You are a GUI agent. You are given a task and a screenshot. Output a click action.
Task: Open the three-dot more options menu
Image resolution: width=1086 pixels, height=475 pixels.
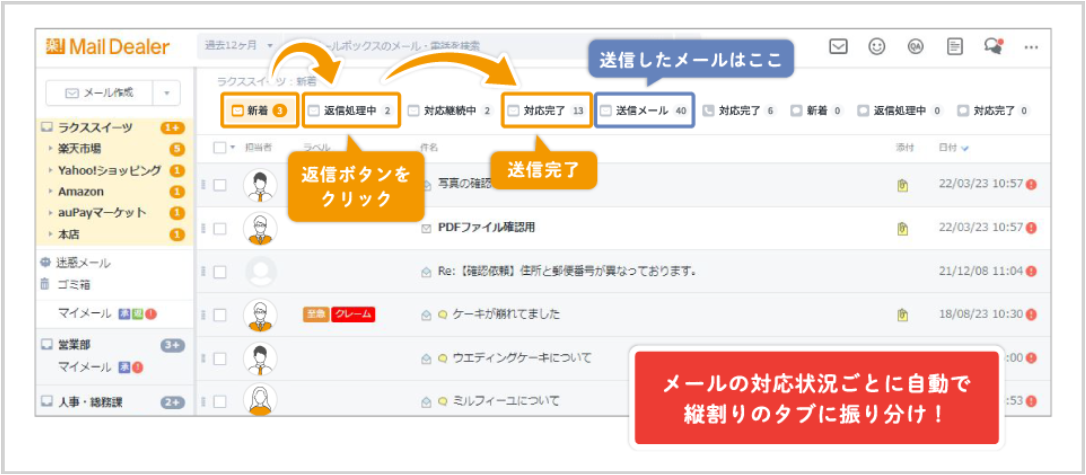tap(1031, 47)
